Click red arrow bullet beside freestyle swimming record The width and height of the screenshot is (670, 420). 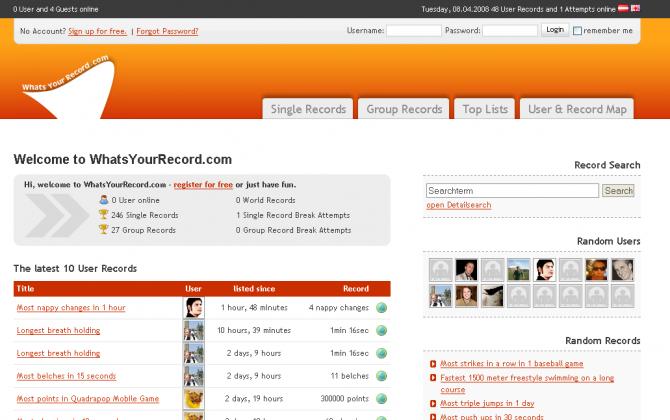433,378
